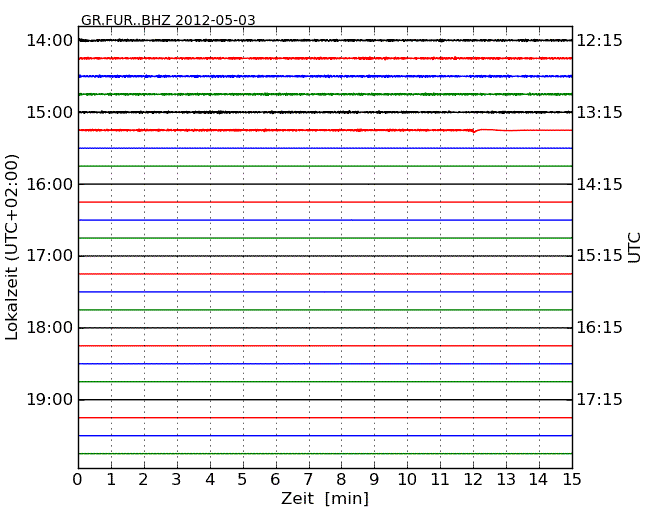
Task: Click the 8 minute tick label
Action: [x=342, y=480]
